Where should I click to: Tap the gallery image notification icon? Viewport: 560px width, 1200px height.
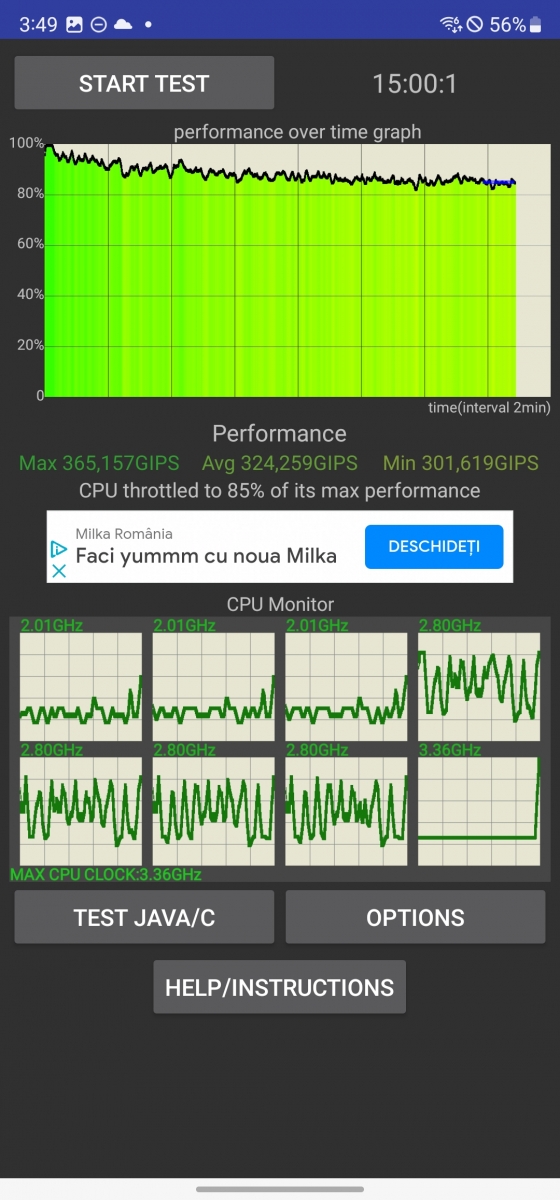pos(74,24)
